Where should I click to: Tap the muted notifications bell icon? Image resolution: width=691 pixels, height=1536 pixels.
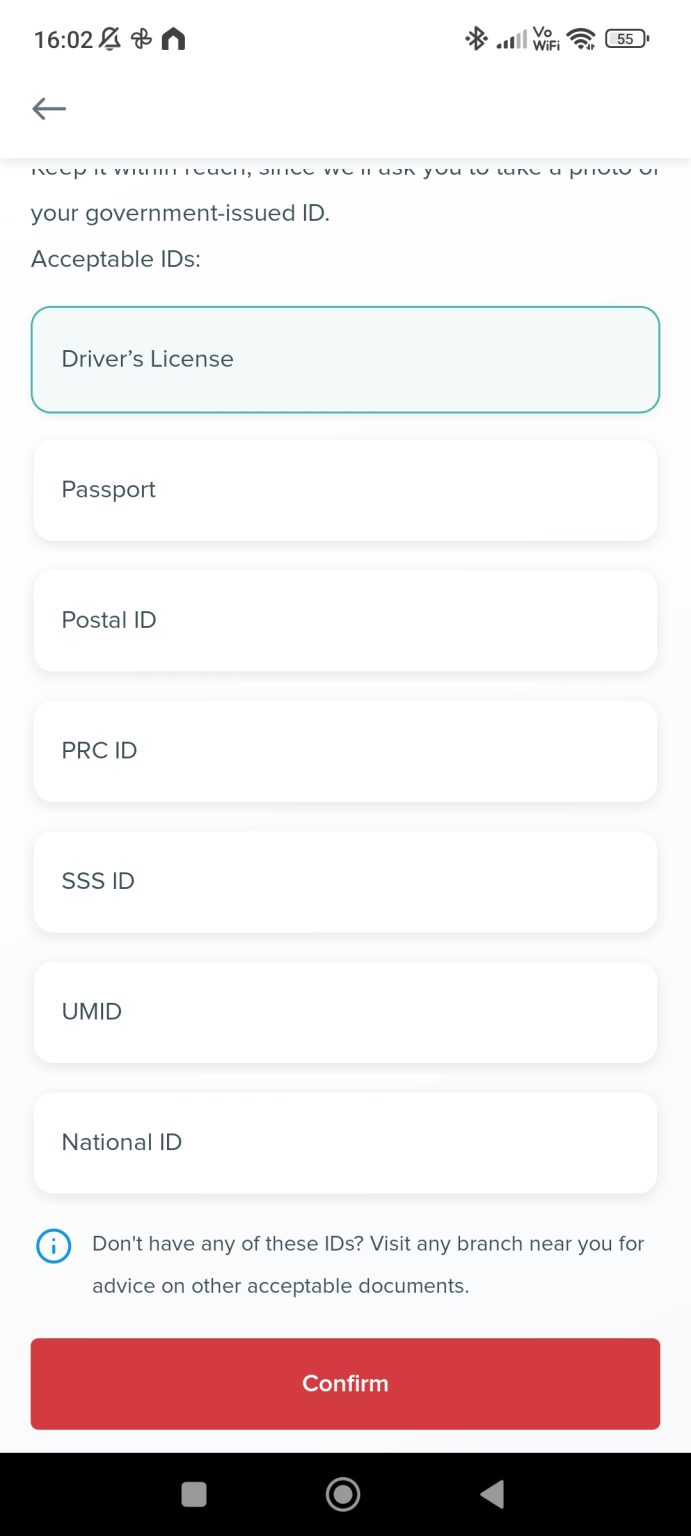(110, 39)
